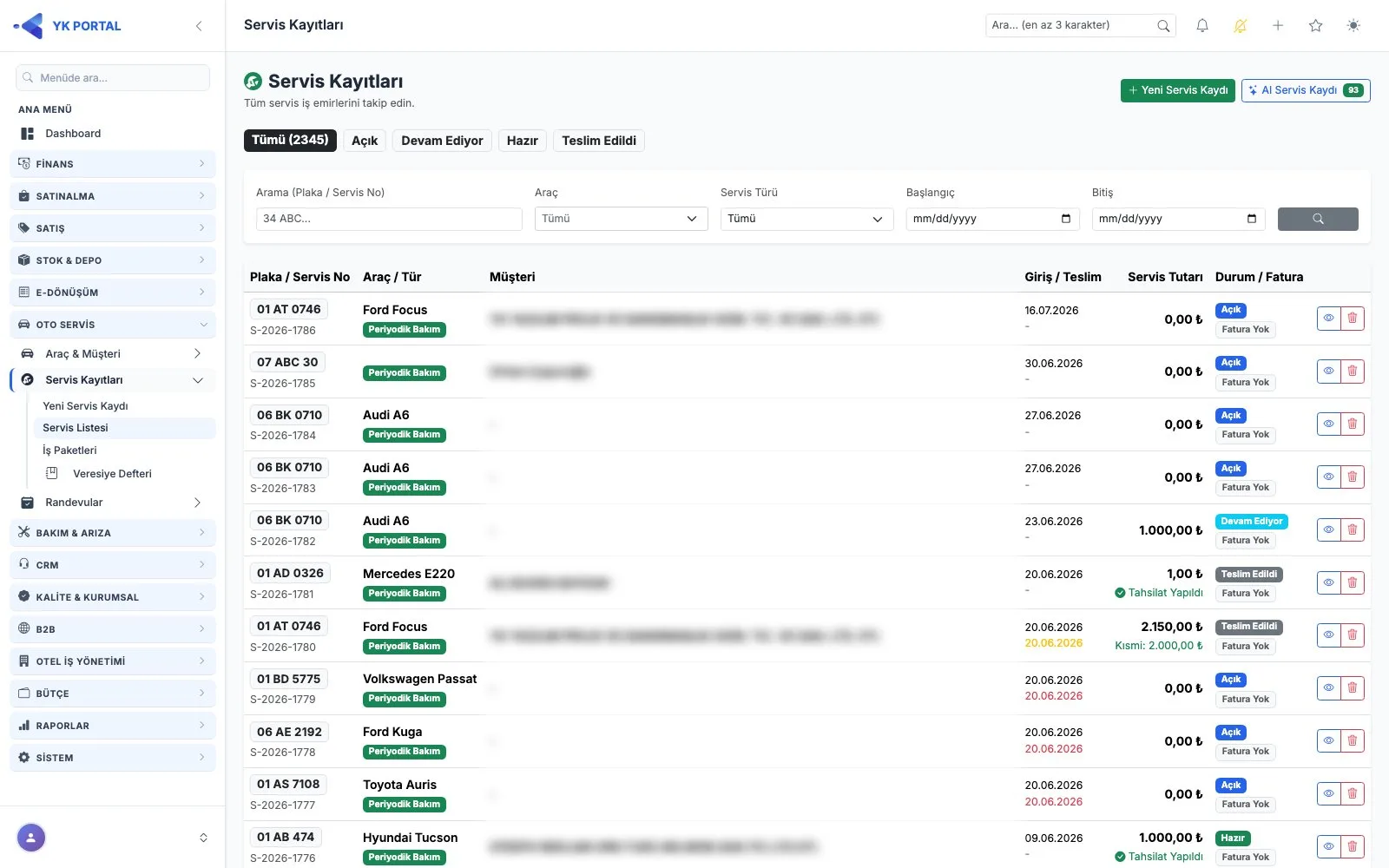Expand the SİSTEM menu section
Image resolution: width=1389 pixels, height=868 pixels.
click(113, 758)
